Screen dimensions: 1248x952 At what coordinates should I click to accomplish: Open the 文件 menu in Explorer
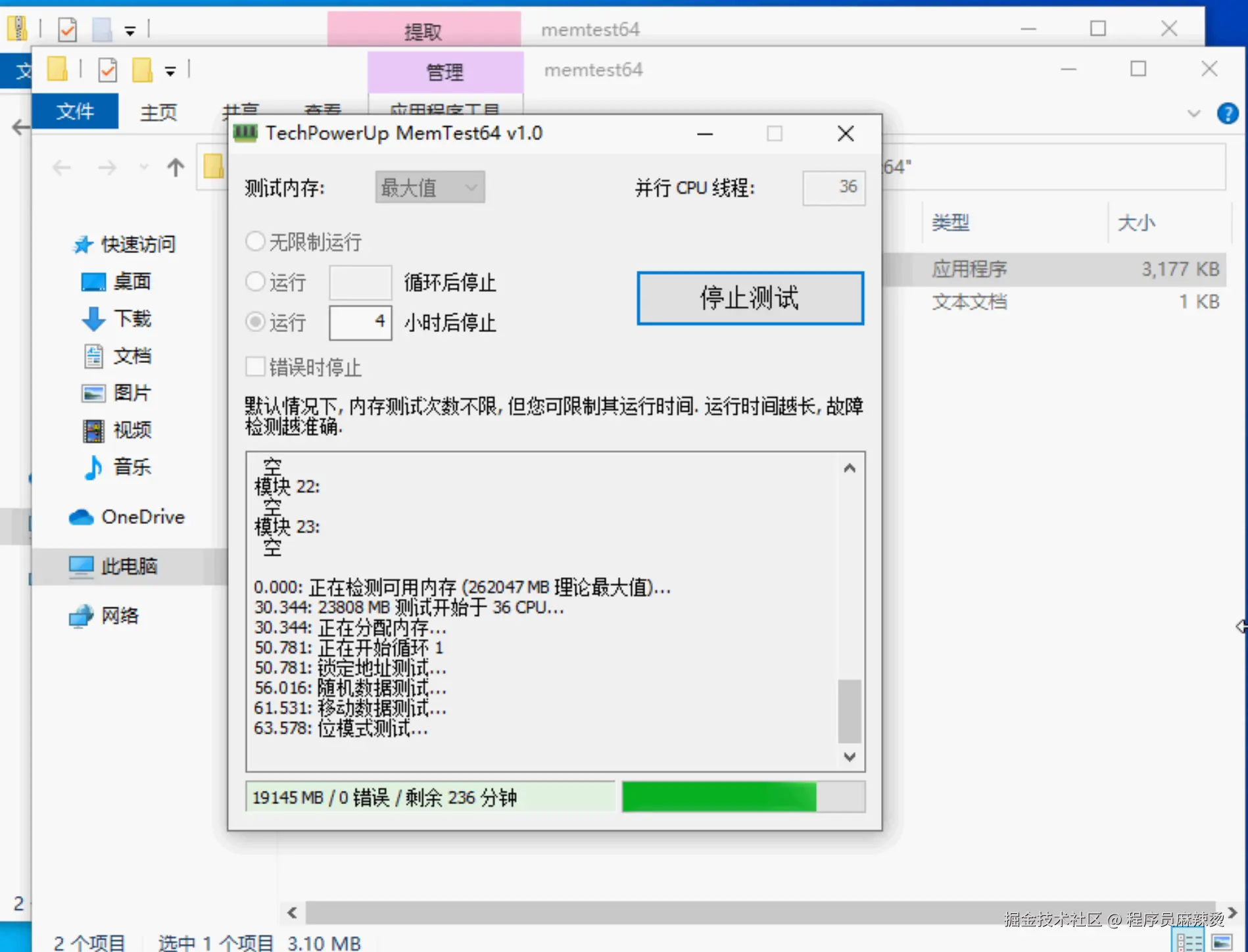click(75, 112)
